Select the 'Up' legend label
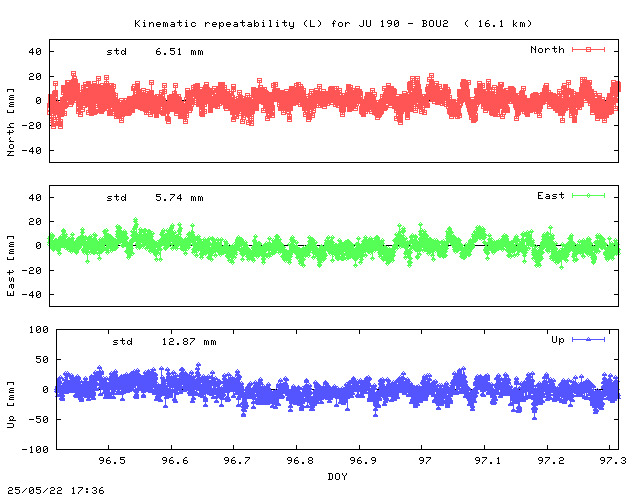 [558, 340]
